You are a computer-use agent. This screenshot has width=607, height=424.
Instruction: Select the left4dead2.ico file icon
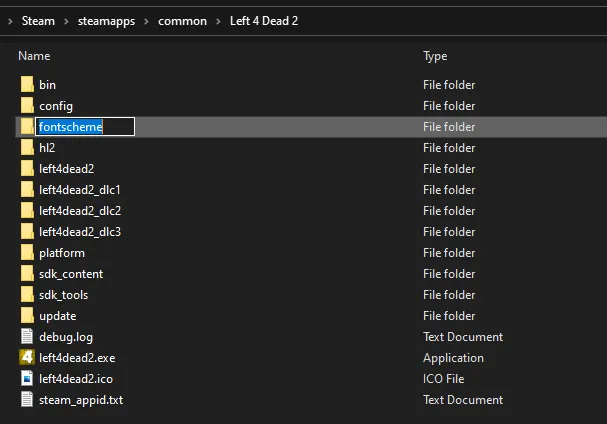[27, 379]
